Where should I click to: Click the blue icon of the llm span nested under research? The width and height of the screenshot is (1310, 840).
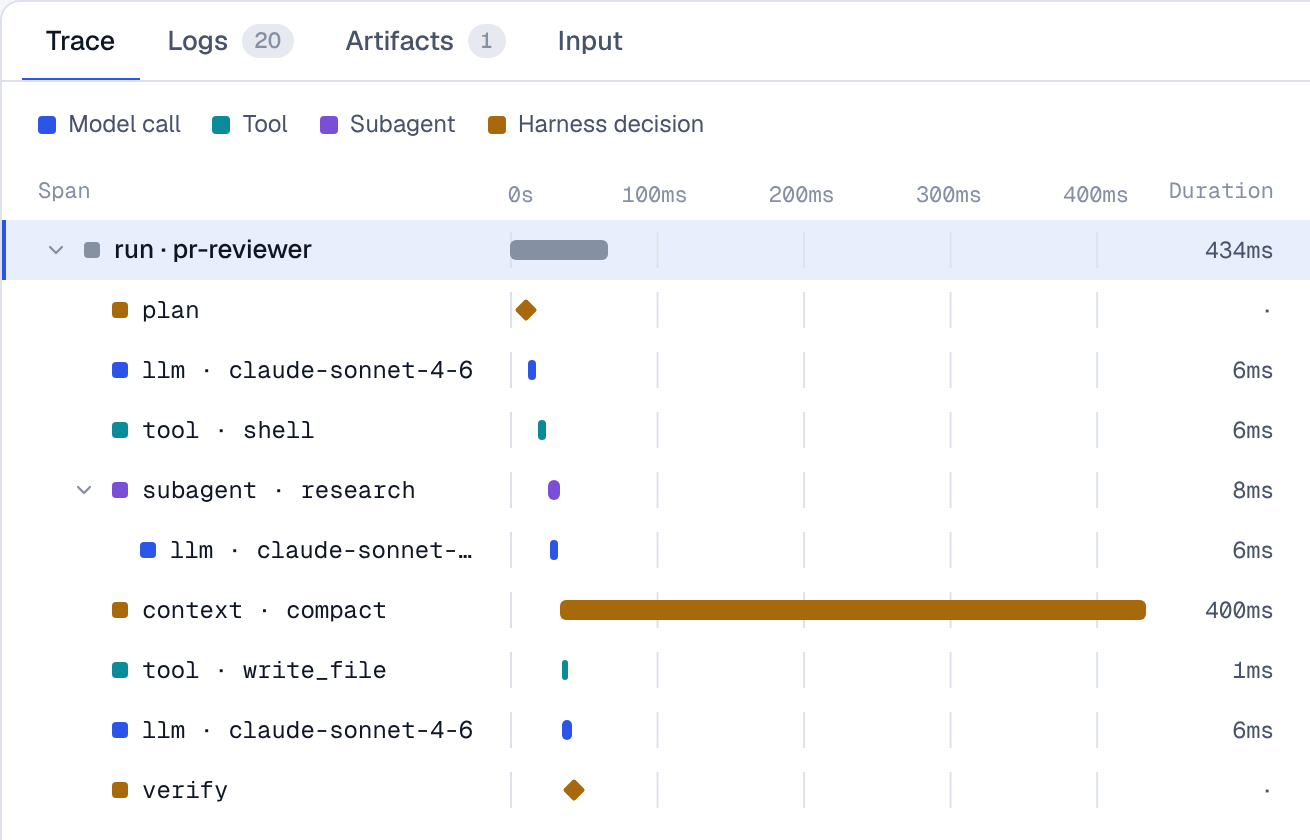148,550
